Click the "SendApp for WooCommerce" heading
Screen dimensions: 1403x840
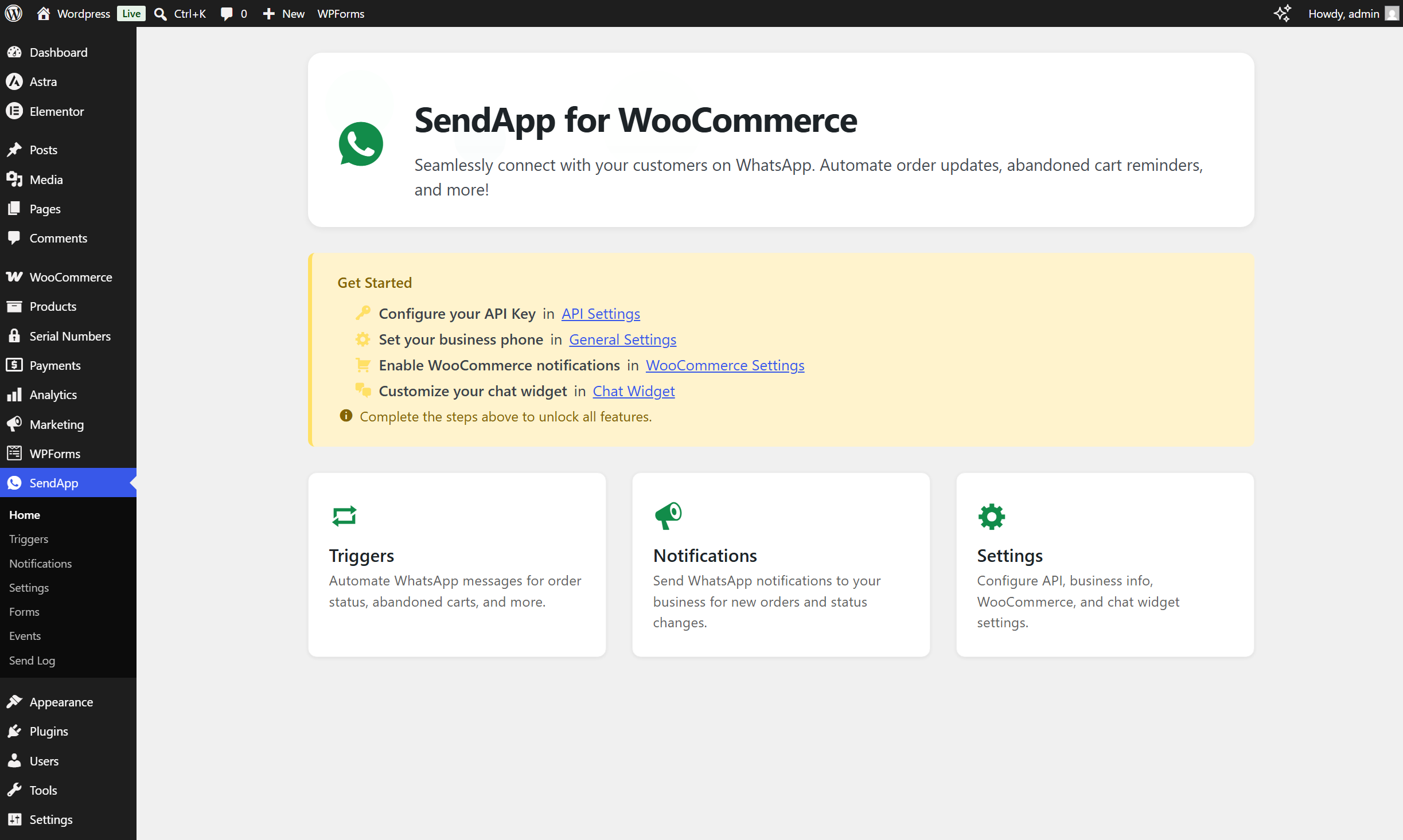[x=636, y=120]
